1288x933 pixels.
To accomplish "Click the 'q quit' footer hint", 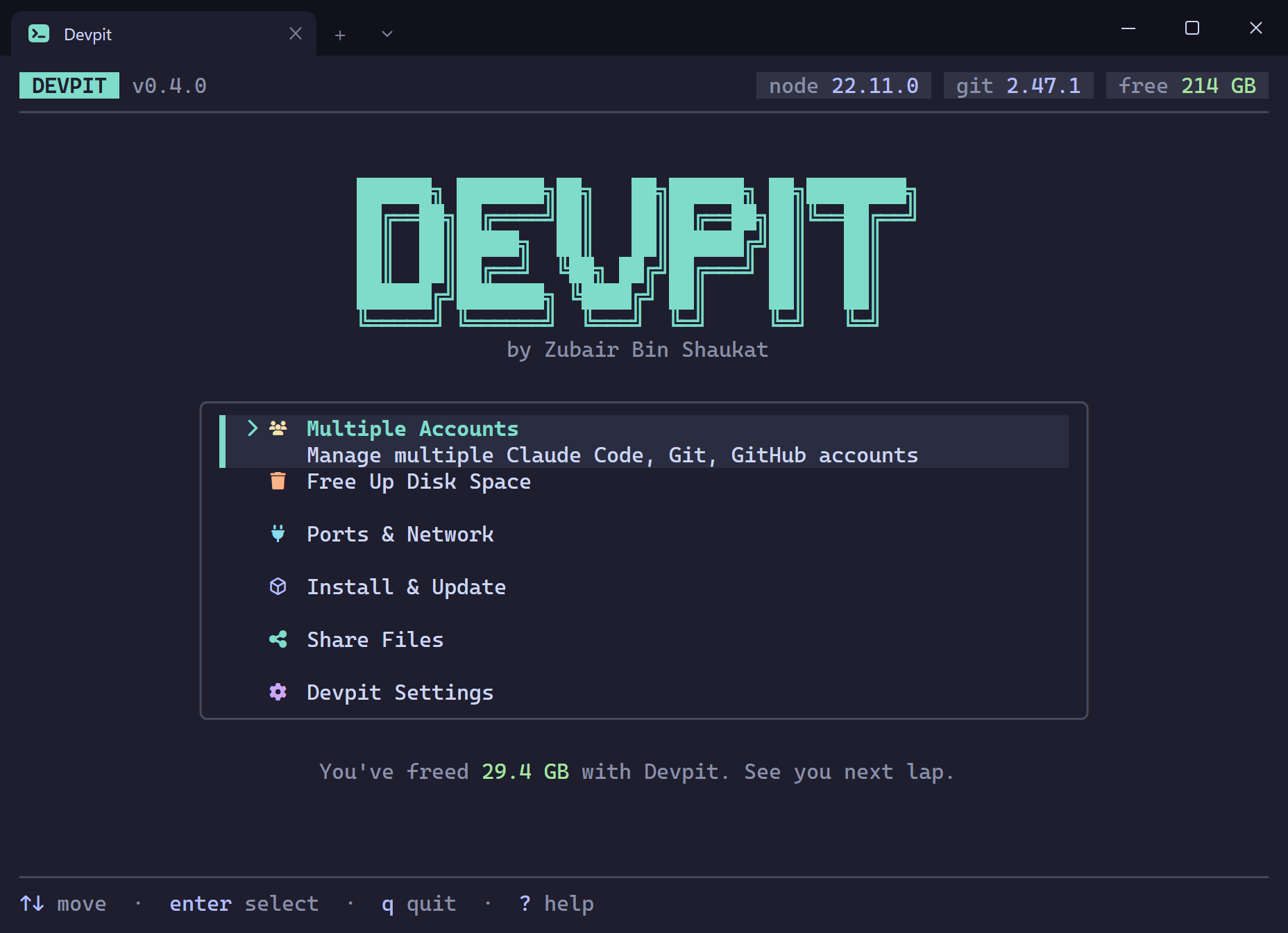I will (419, 903).
